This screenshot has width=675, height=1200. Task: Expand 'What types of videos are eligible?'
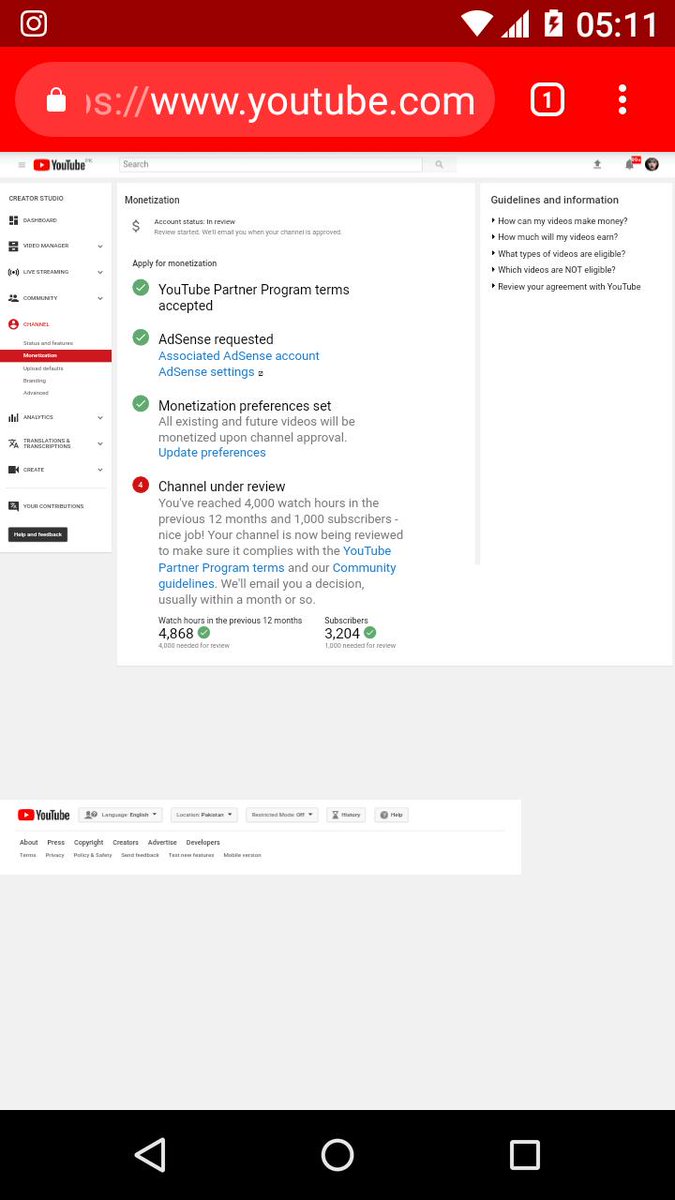coord(558,254)
